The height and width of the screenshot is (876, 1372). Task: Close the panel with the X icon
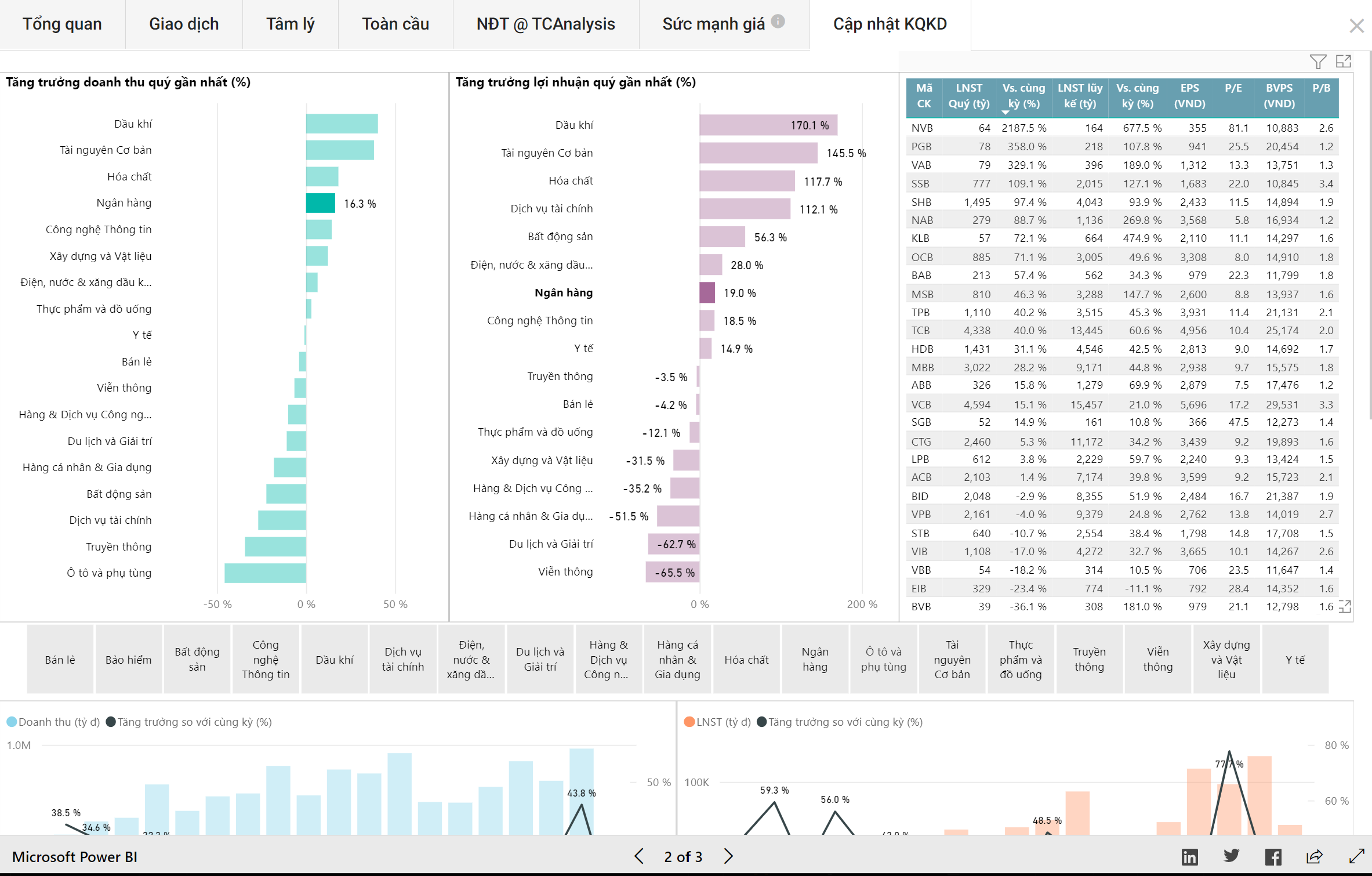[1356, 26]
